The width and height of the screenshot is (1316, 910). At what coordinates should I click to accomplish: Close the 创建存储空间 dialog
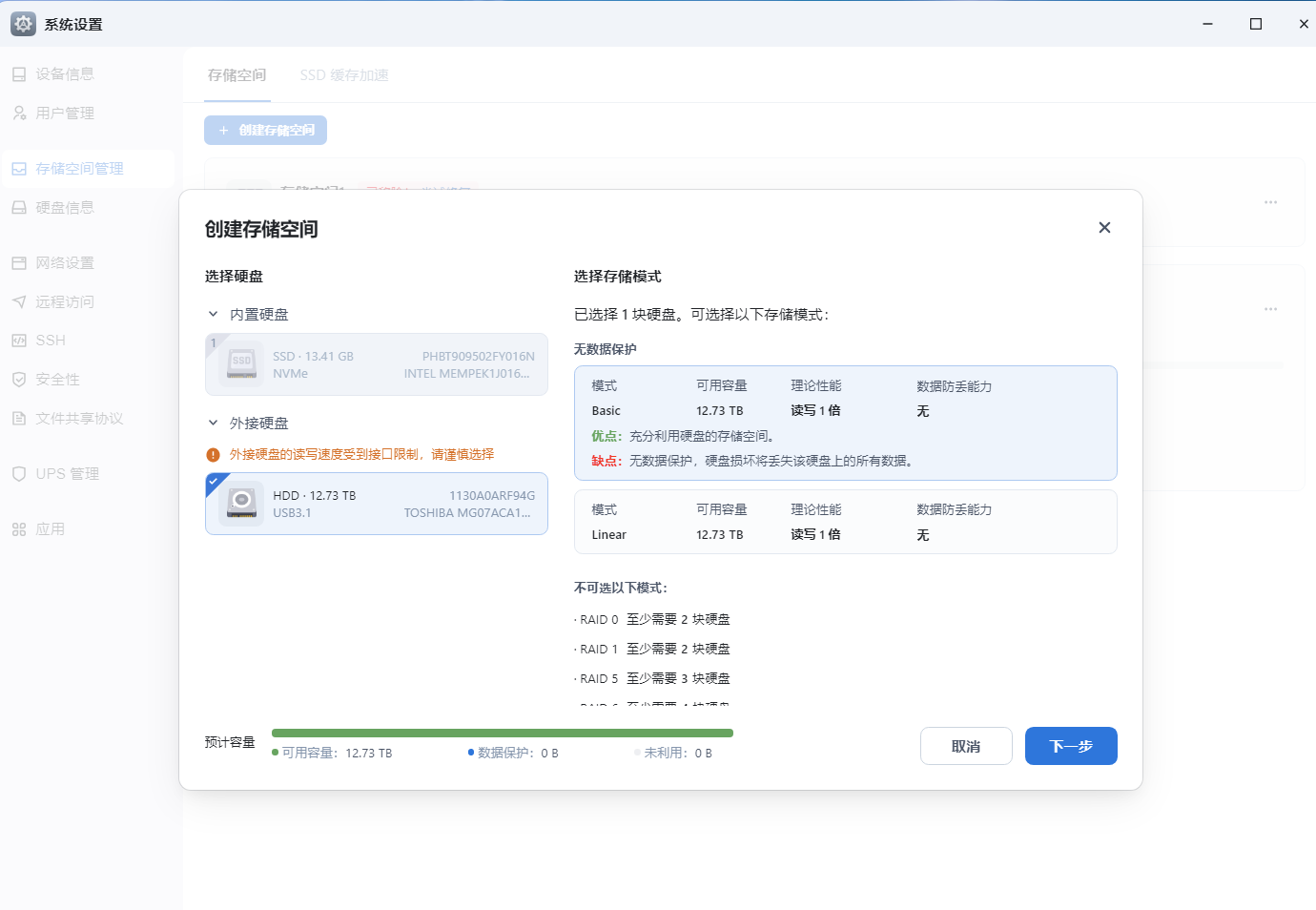[1104, 227]
